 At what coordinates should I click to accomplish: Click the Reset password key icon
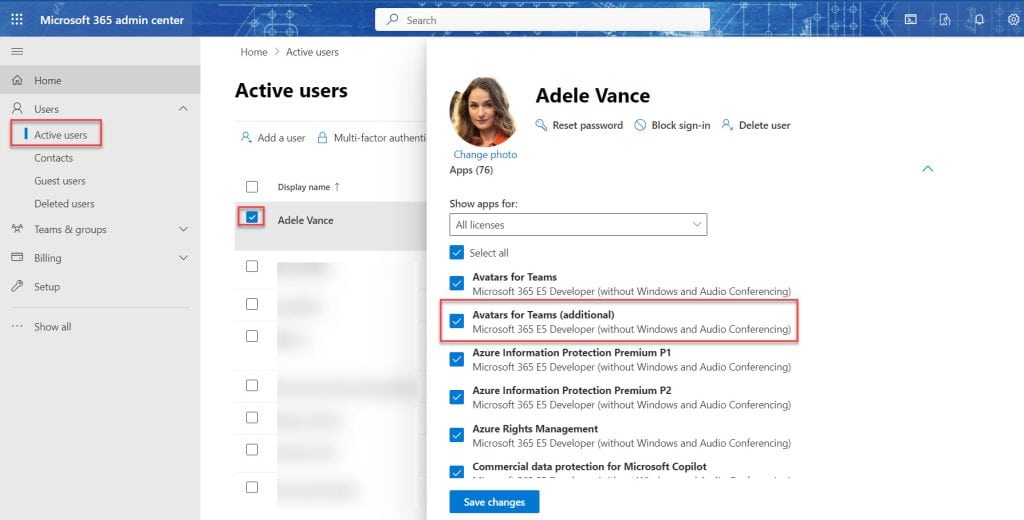(x=541, y=125)
